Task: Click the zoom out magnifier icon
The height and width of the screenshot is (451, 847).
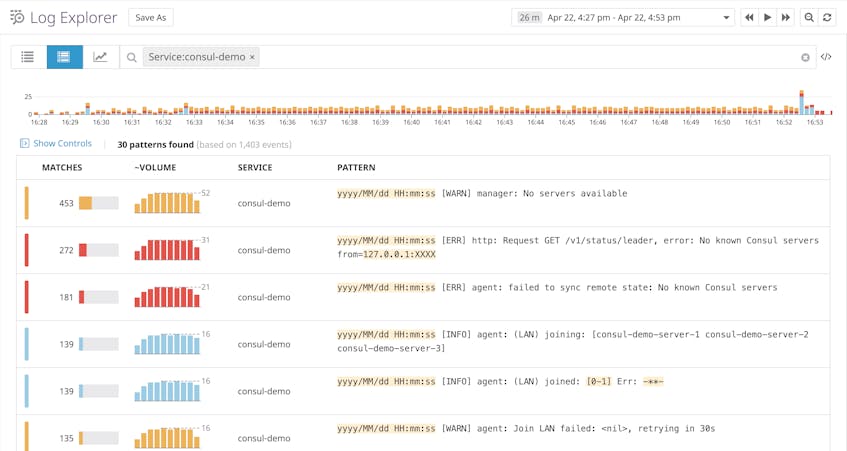Action: click(x=809, y=17)
